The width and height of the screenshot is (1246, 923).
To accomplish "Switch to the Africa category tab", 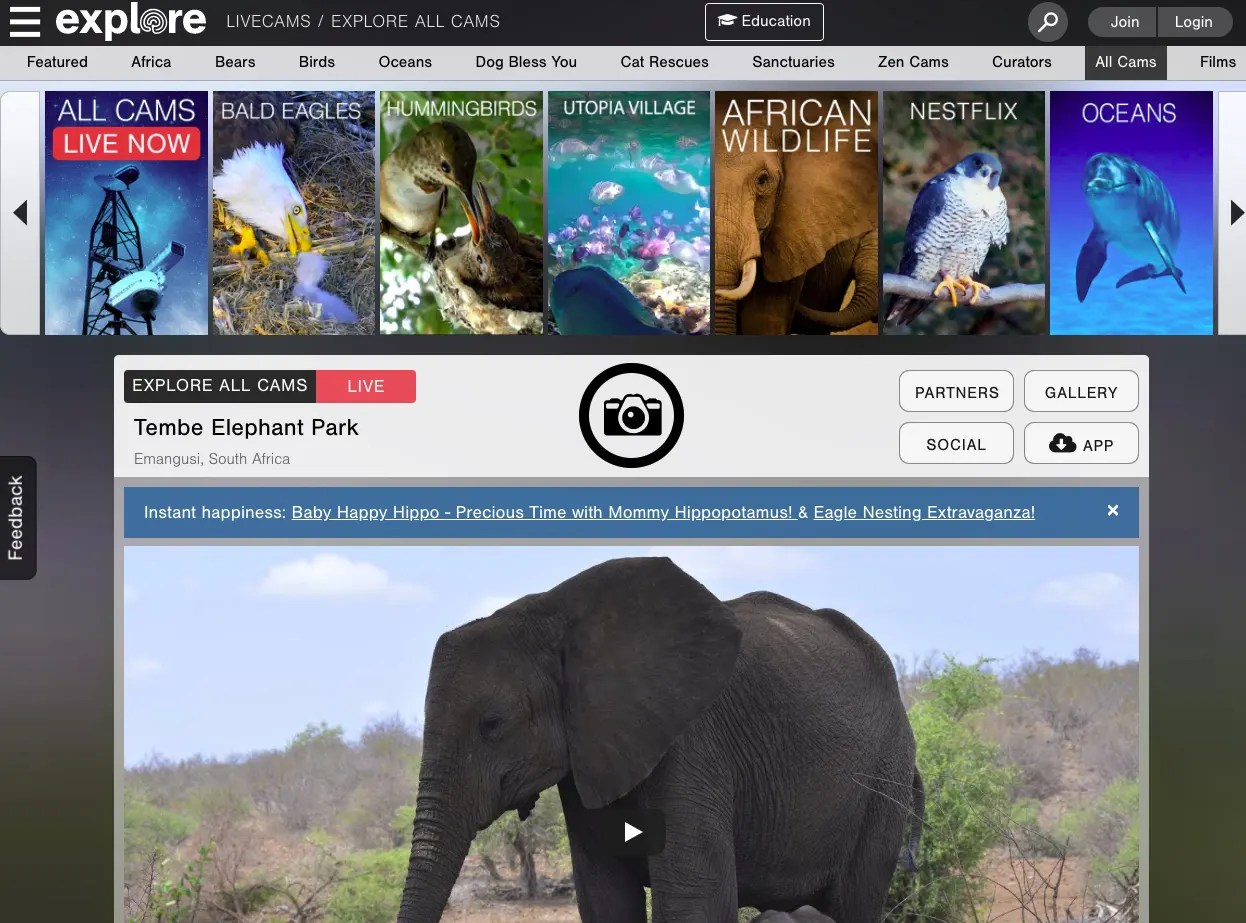I will (150, 62).
